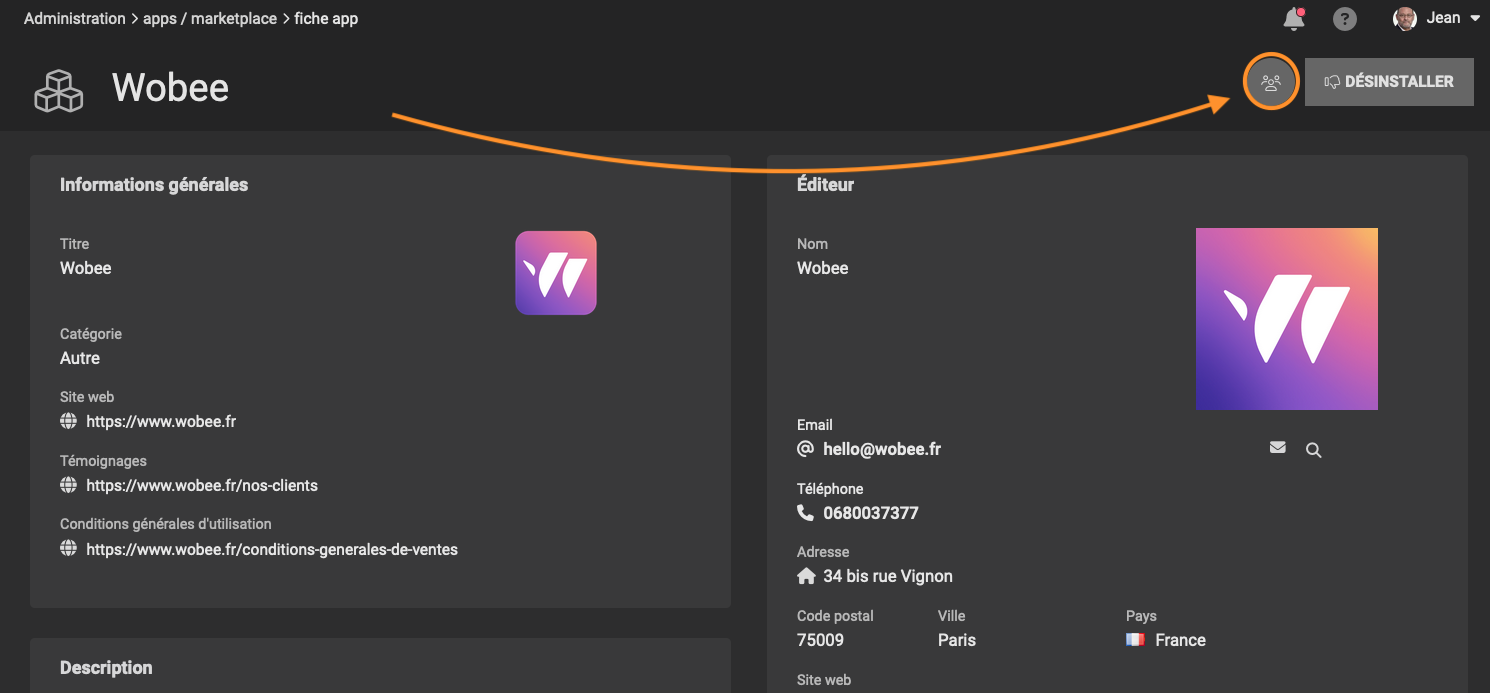Open the https://www.wobee.fr link
This screenshot has height=693, width=1490.
pos(161,421)
